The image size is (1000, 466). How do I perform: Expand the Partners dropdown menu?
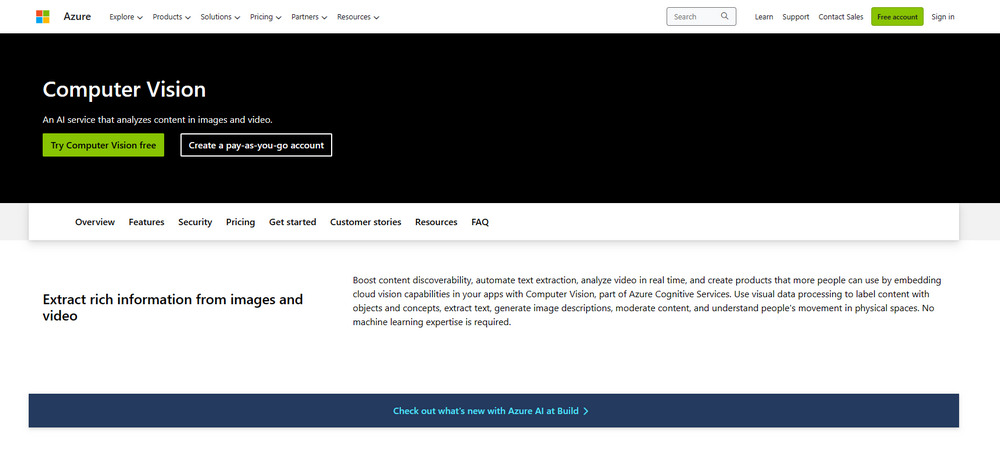coord(309,17)
